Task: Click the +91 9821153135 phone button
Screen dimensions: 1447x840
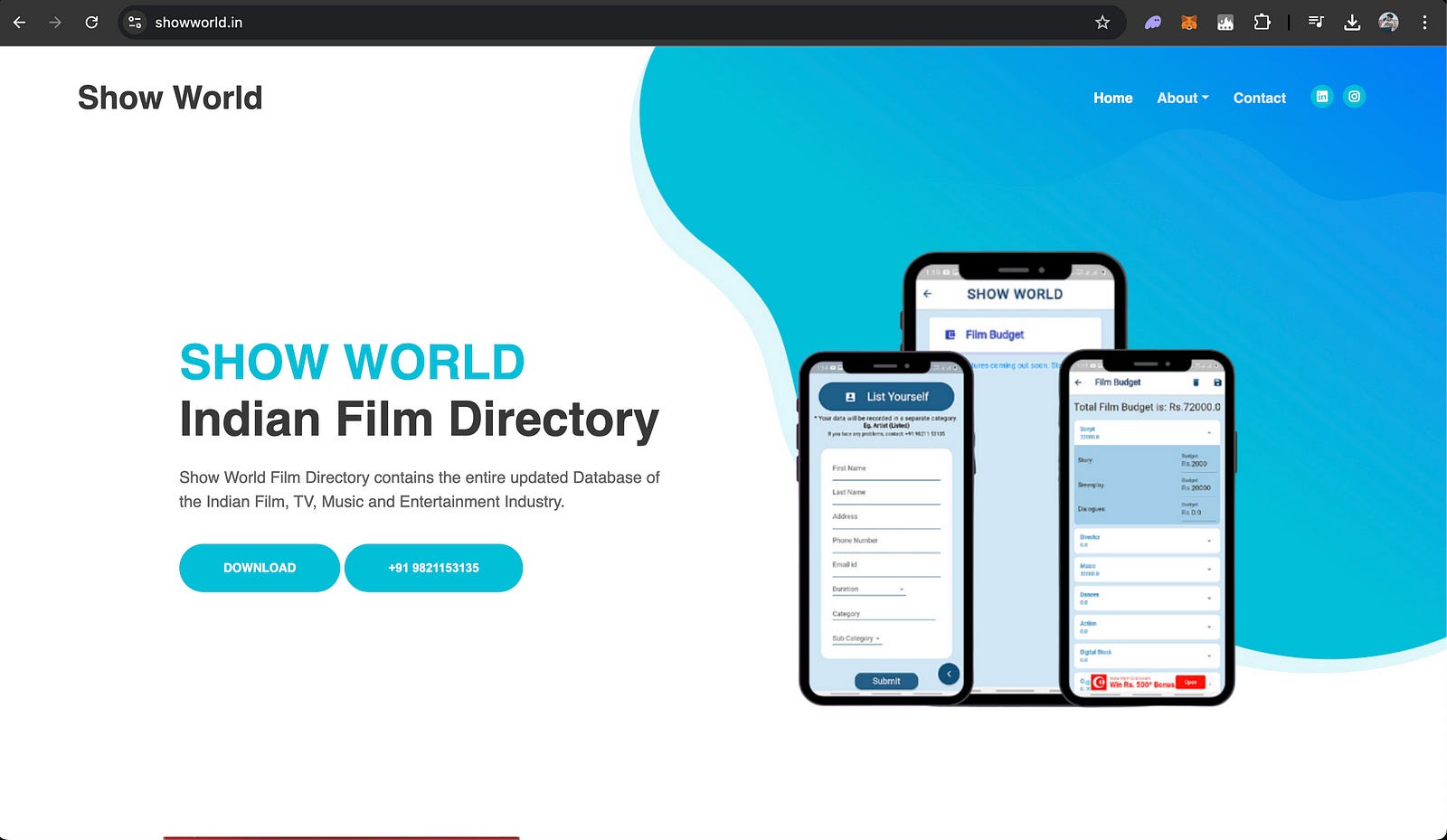Action: [x=433, y=568]
